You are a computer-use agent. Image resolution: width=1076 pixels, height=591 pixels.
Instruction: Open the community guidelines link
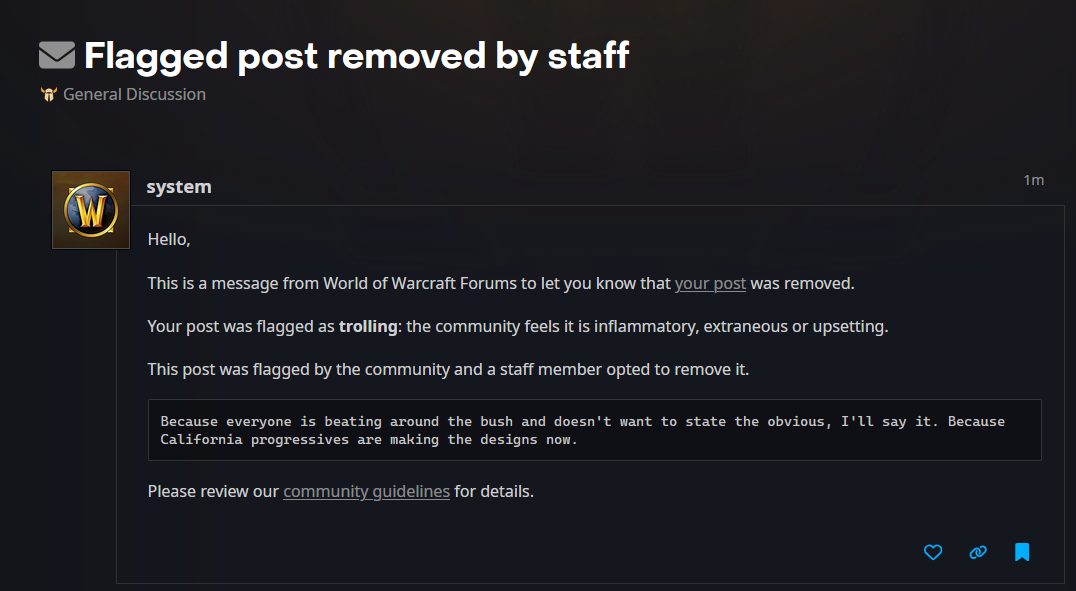click(366, 491)
